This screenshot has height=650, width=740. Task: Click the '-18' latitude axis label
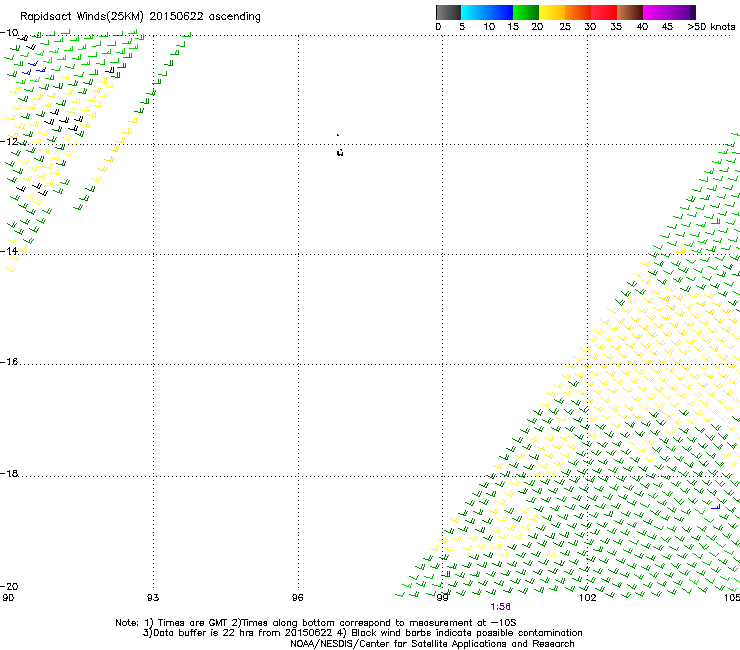pyautogui.click(x=9, y=473)
